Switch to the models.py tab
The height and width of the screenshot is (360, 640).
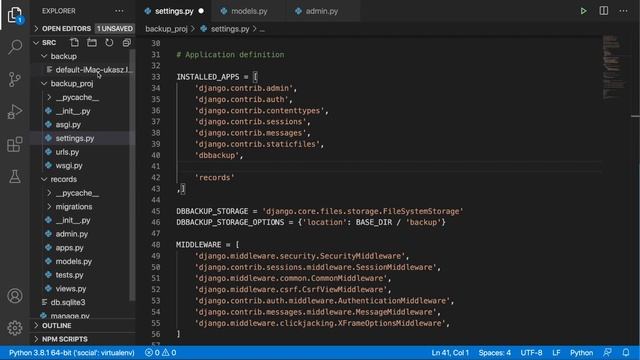click(x=249, y=11)
